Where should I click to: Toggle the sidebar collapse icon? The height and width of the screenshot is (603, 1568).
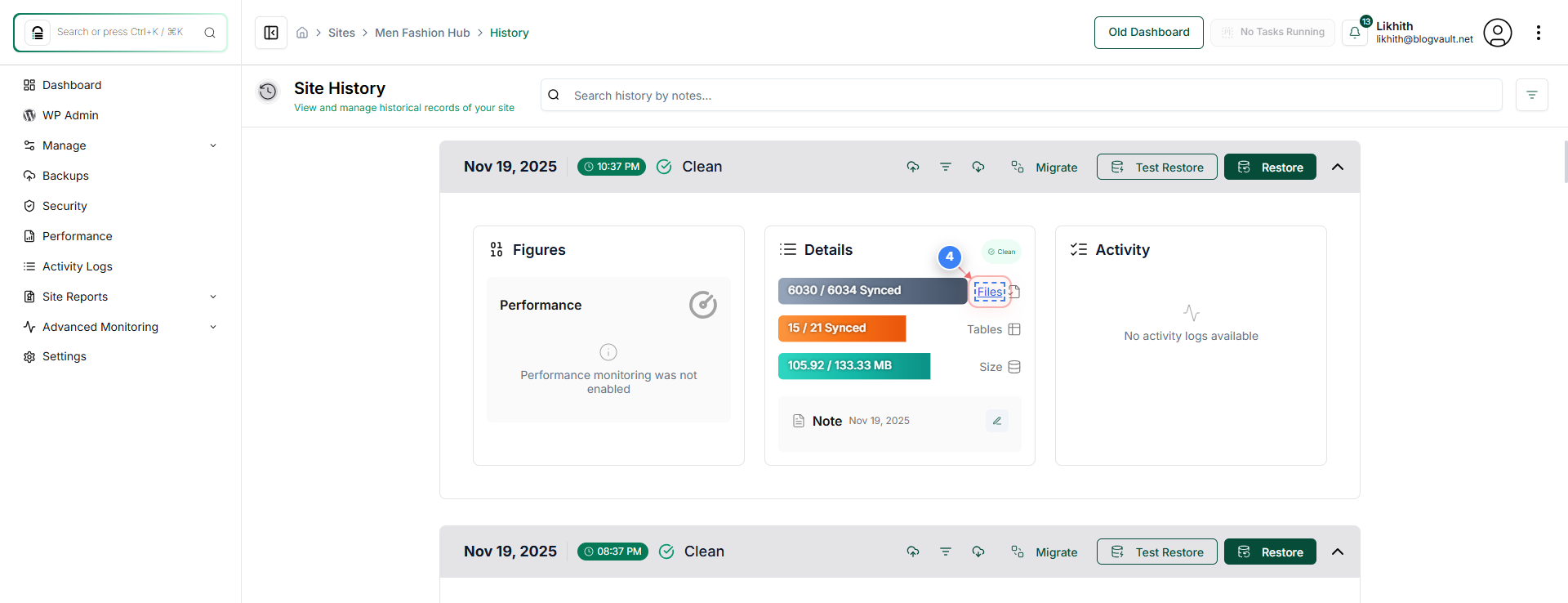[x=271, y=33]
